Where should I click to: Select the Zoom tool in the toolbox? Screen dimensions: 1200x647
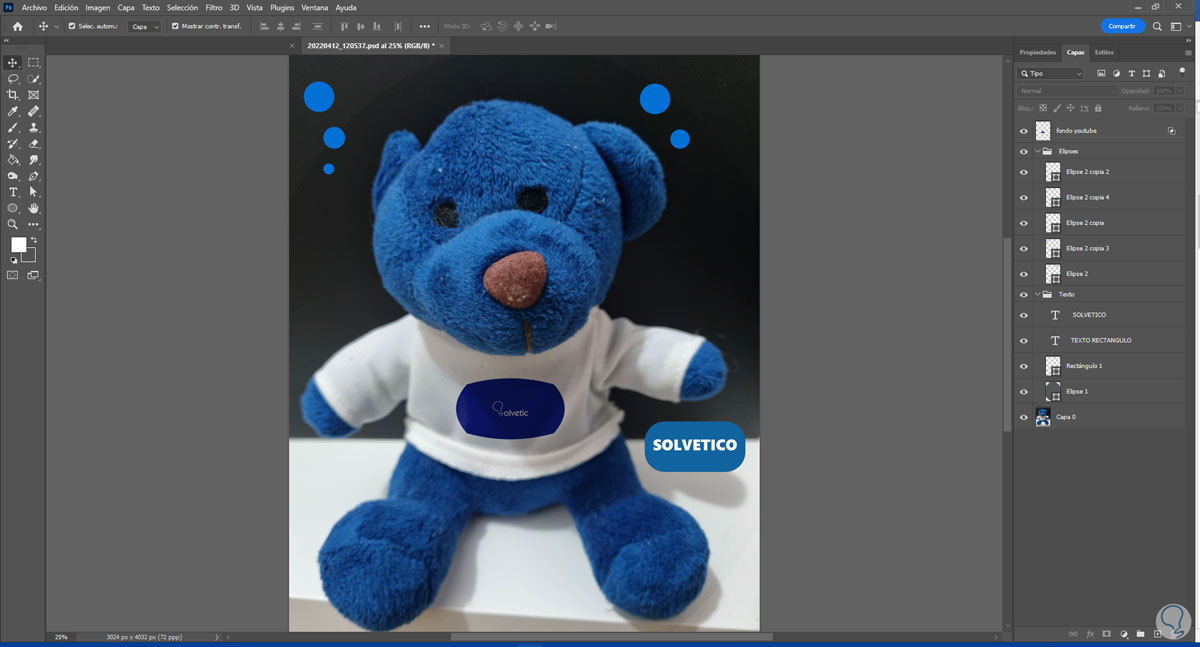[x=13, y=224]
